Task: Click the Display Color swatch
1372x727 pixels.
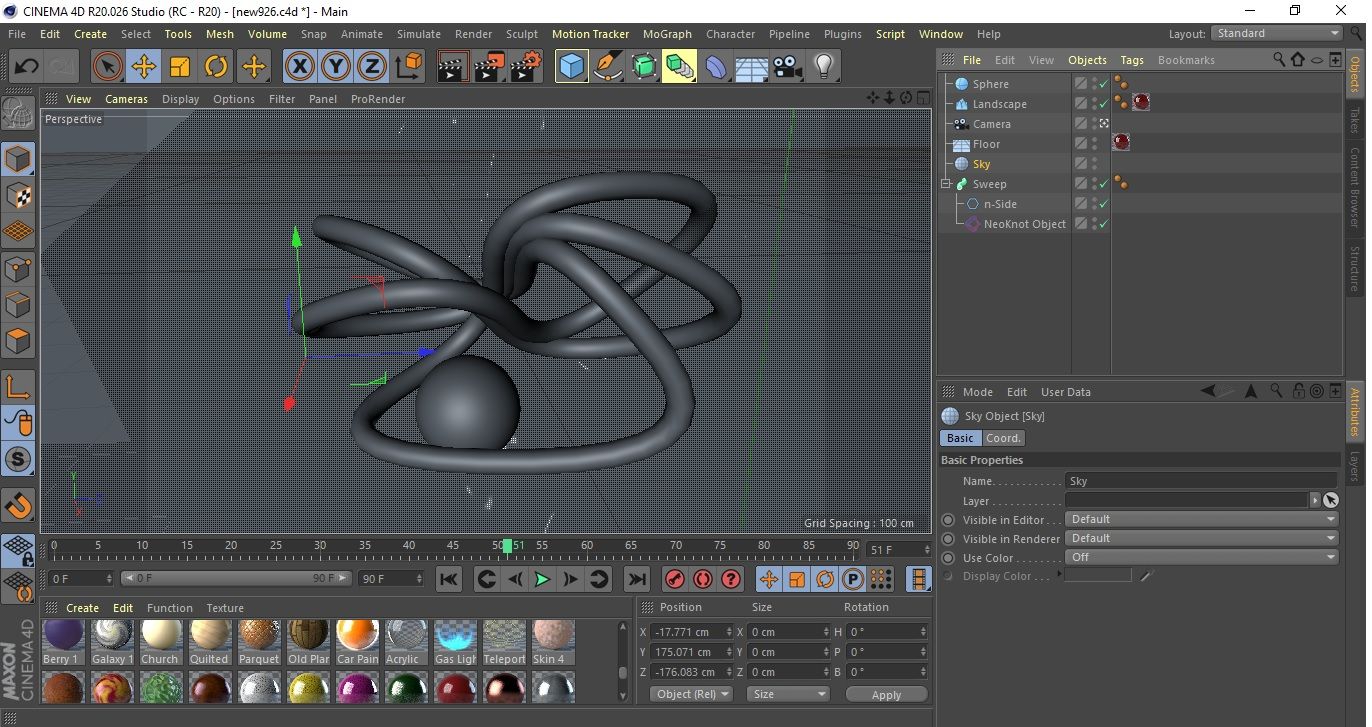Action: [1098, 576]
